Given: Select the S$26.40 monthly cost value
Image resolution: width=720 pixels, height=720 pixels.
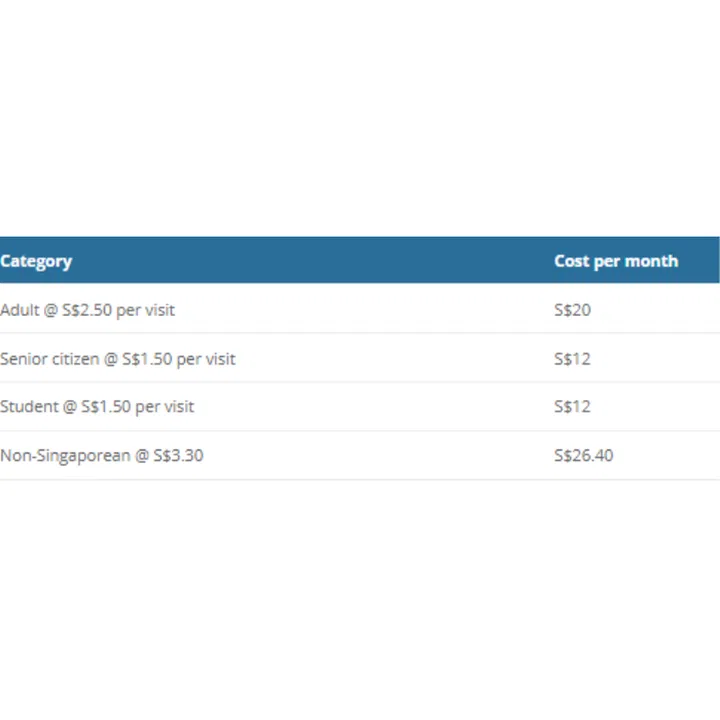Looking at the screenshot, I should 584,456.
